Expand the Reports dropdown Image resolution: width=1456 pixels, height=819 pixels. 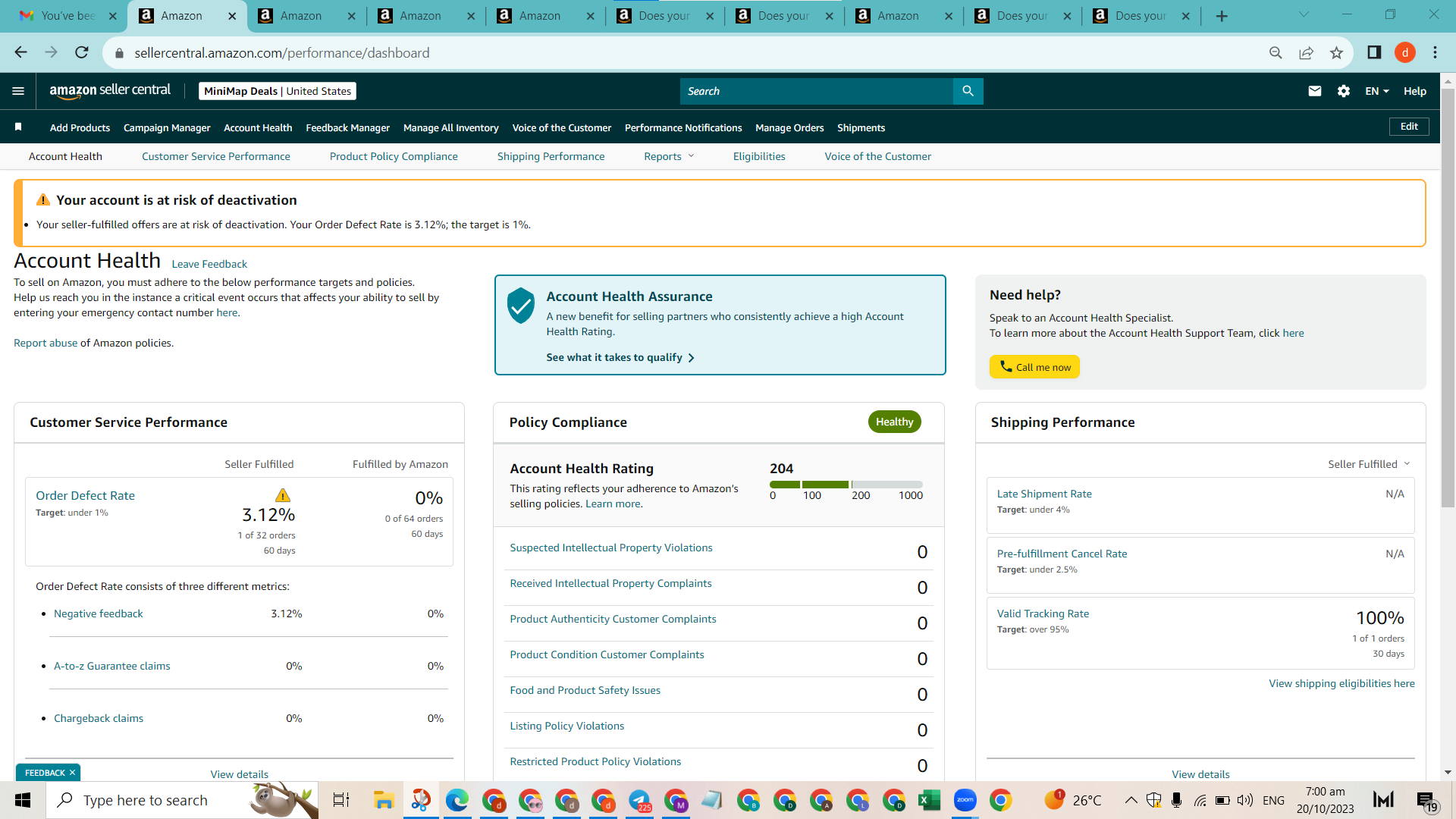[669, 156]
